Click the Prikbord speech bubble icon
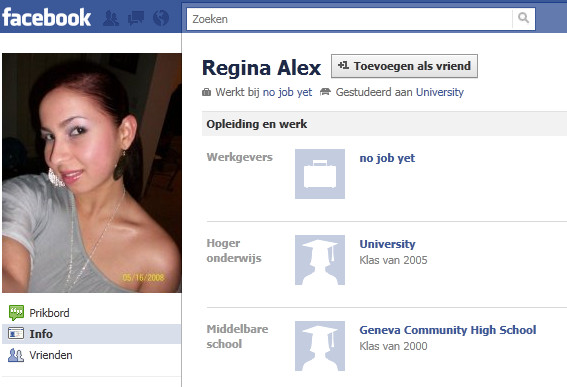The height and width of the screenshot is (387, 567). pos(16,313)
